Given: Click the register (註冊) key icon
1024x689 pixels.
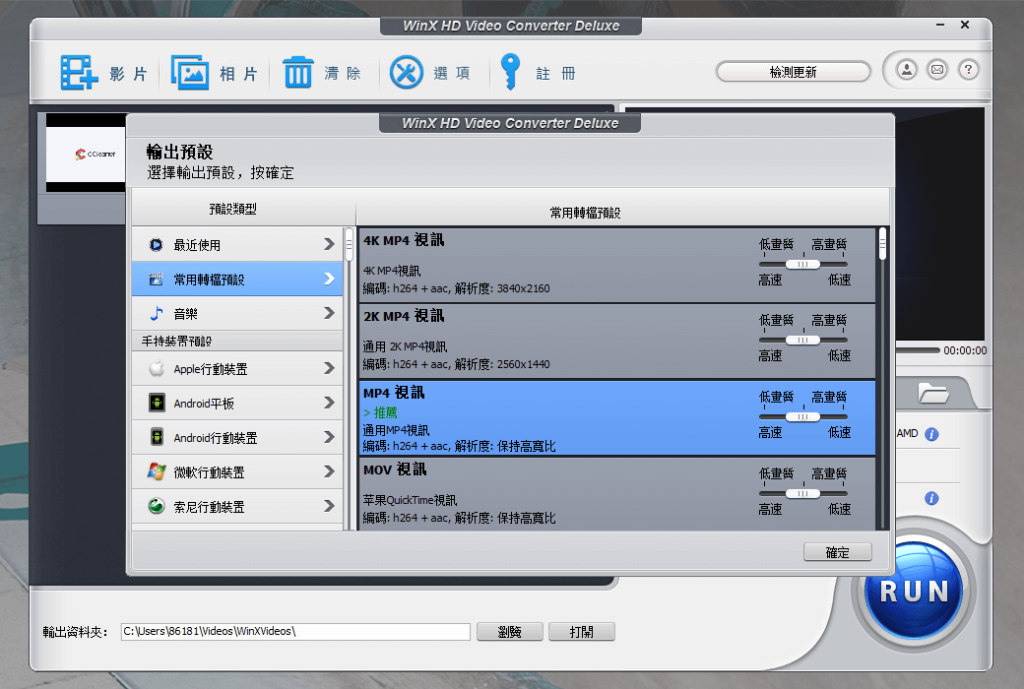Looking at the screenshot, I should tap(510, 72).
